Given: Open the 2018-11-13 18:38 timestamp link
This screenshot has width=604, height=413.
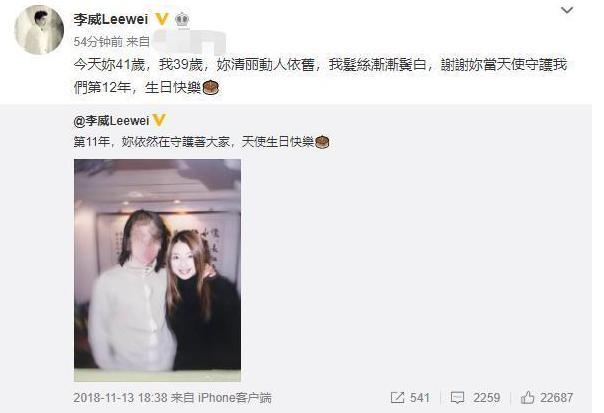Looking at the screenshot, I should (x=121, y=398).
